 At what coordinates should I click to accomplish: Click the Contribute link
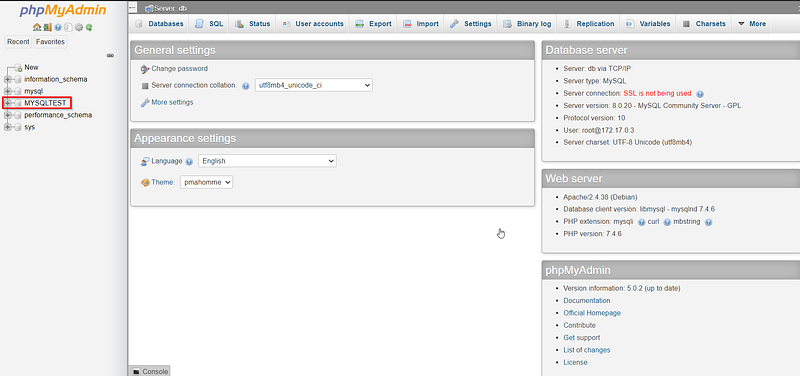tap(580, 325)
